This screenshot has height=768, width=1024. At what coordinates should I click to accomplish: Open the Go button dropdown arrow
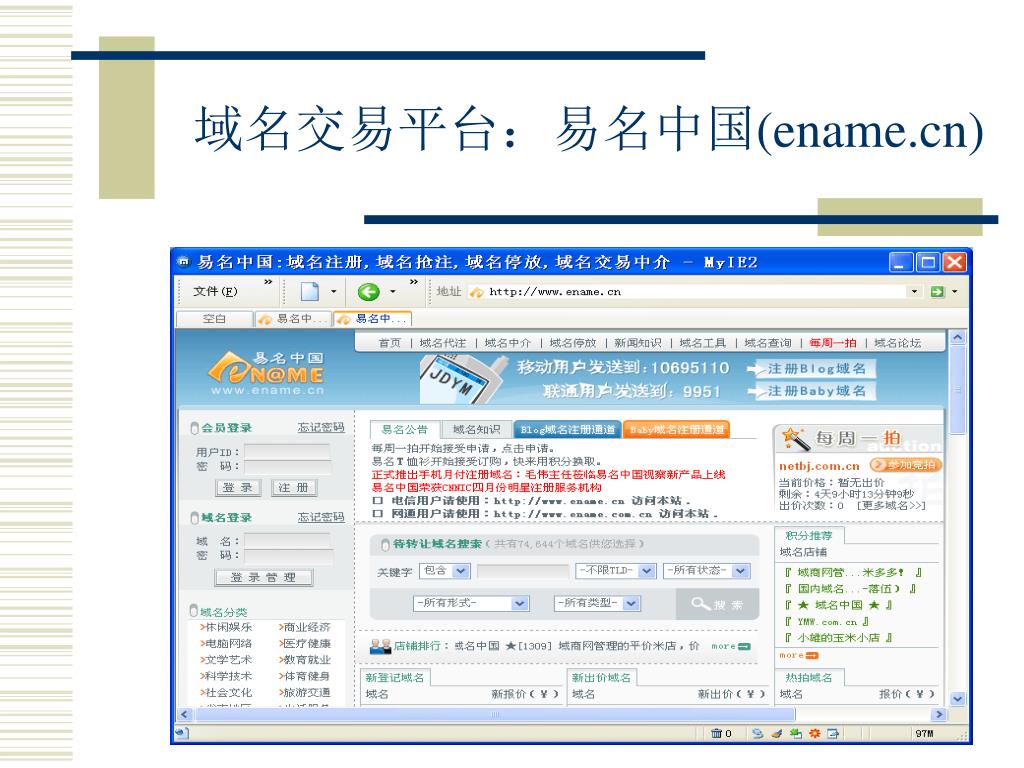(954, 292)
